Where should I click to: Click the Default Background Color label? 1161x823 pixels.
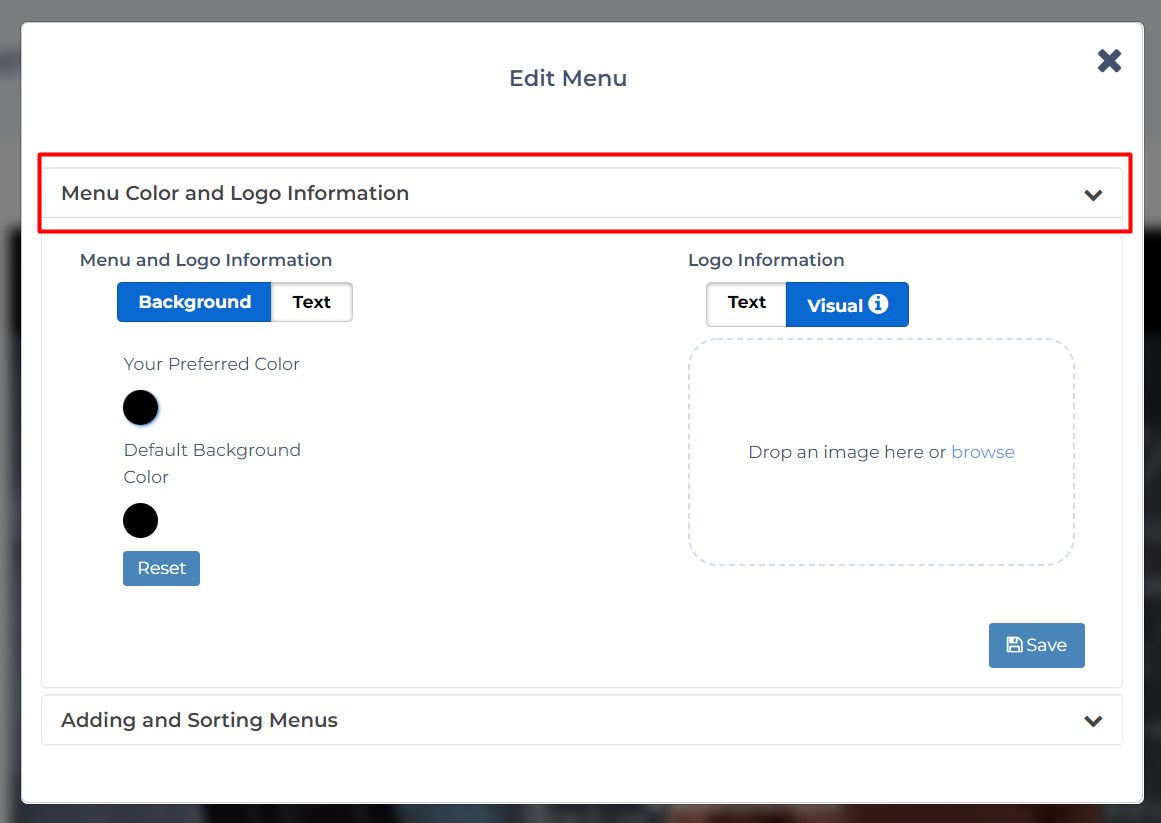click(212, 451)
